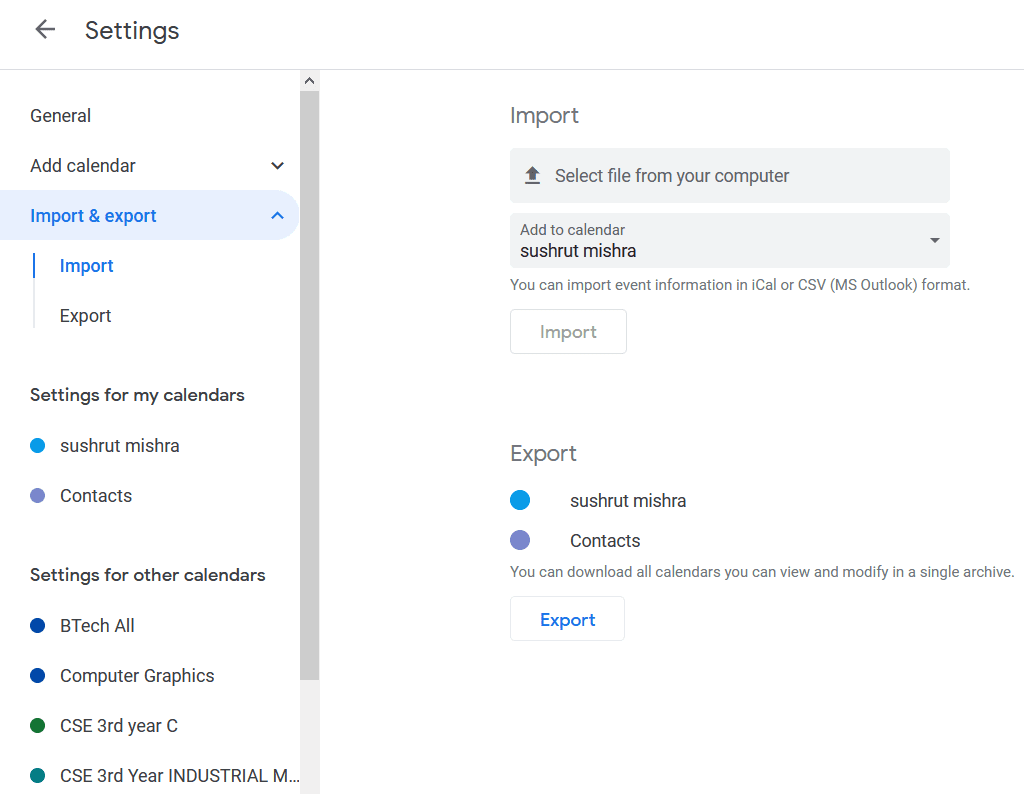Open the Add to calendar dropdown
Image resolution: width=1024 pixels, height=794 pixels.
(934, 240)
